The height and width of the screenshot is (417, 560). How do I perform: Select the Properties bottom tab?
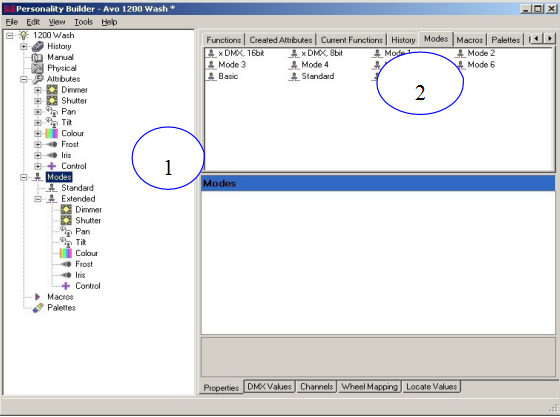[221, 388]
